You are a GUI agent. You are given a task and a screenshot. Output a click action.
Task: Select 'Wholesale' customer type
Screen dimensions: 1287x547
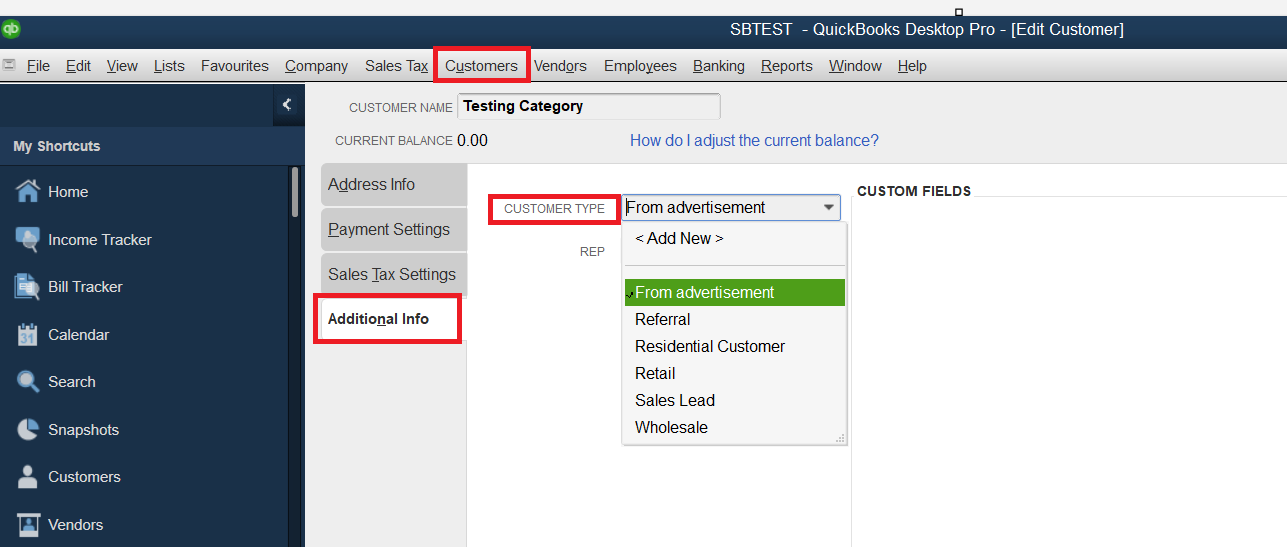pos(734,428)
